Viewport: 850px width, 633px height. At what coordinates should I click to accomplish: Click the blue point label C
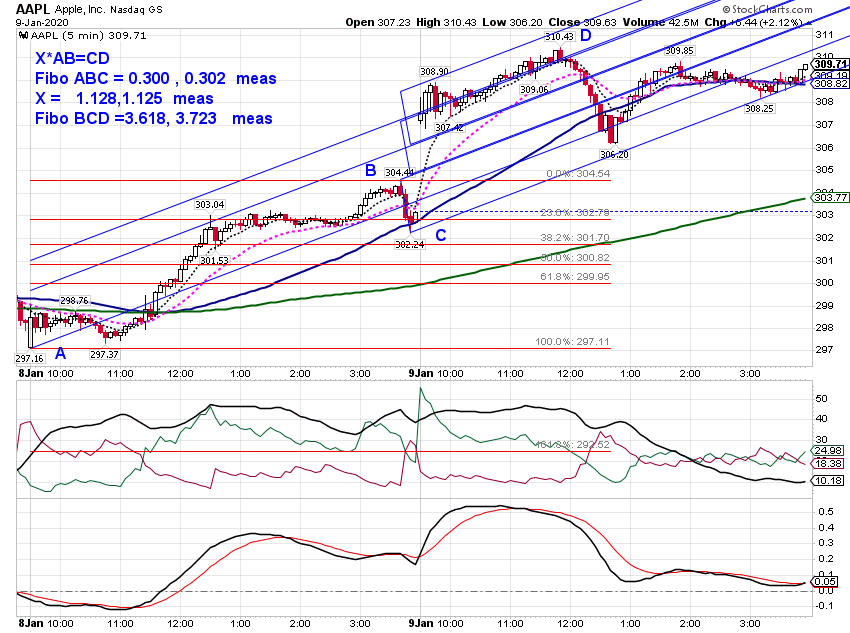pos(441,235)
